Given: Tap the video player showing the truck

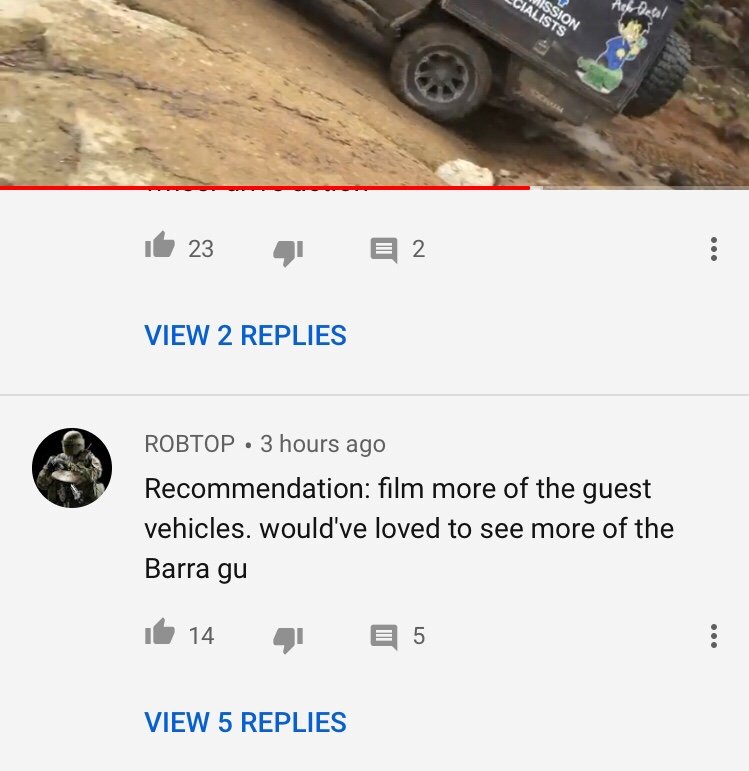Looking at the screenshot, I should [x=374, y=92].
